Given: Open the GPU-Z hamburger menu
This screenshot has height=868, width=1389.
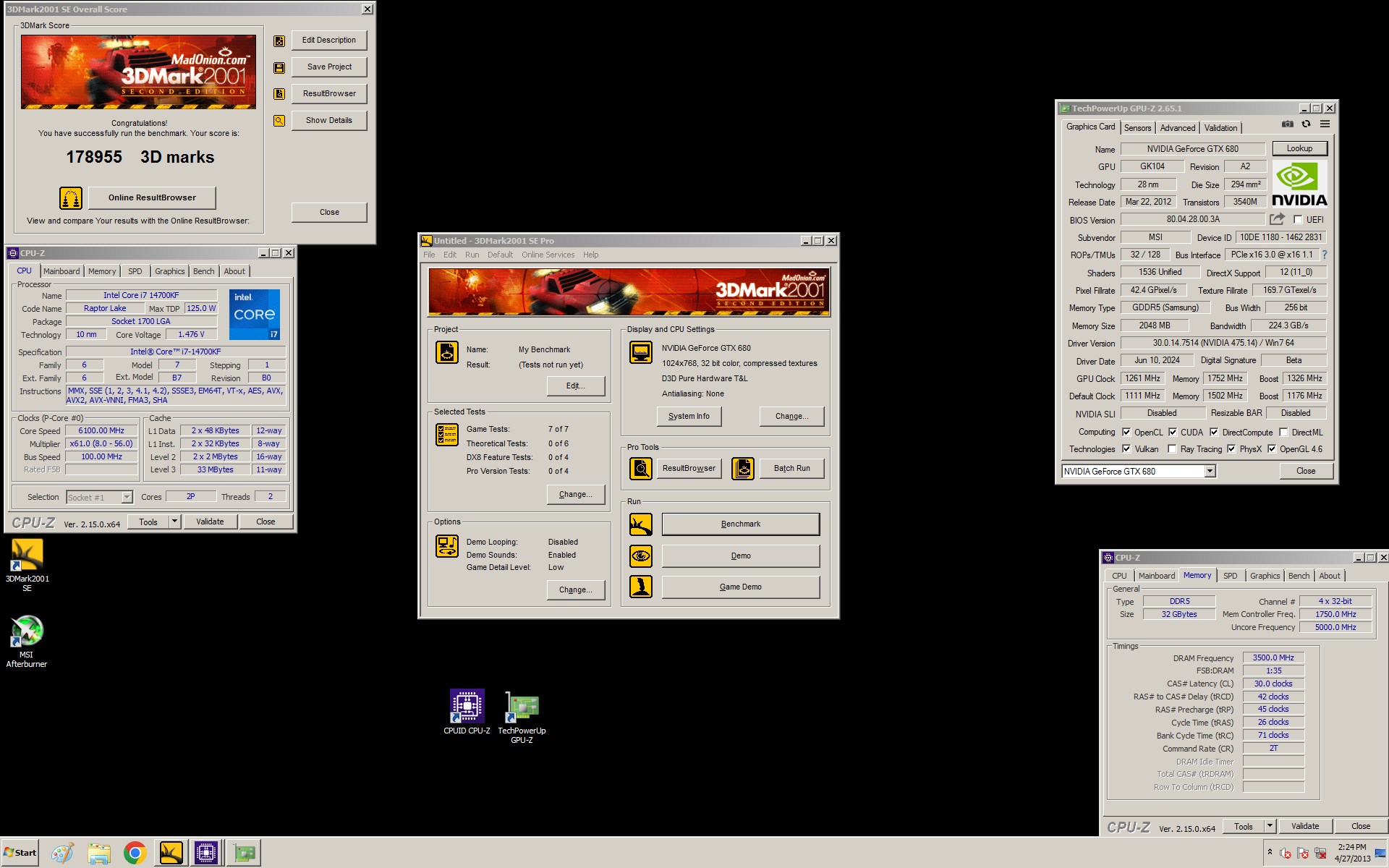Looking at the screenshot, I should click(x=1325, y=124).
